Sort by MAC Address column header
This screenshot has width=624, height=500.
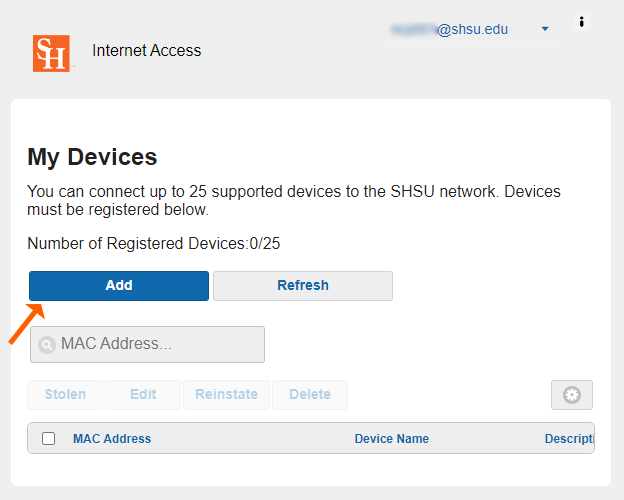[x=112, y=438]
